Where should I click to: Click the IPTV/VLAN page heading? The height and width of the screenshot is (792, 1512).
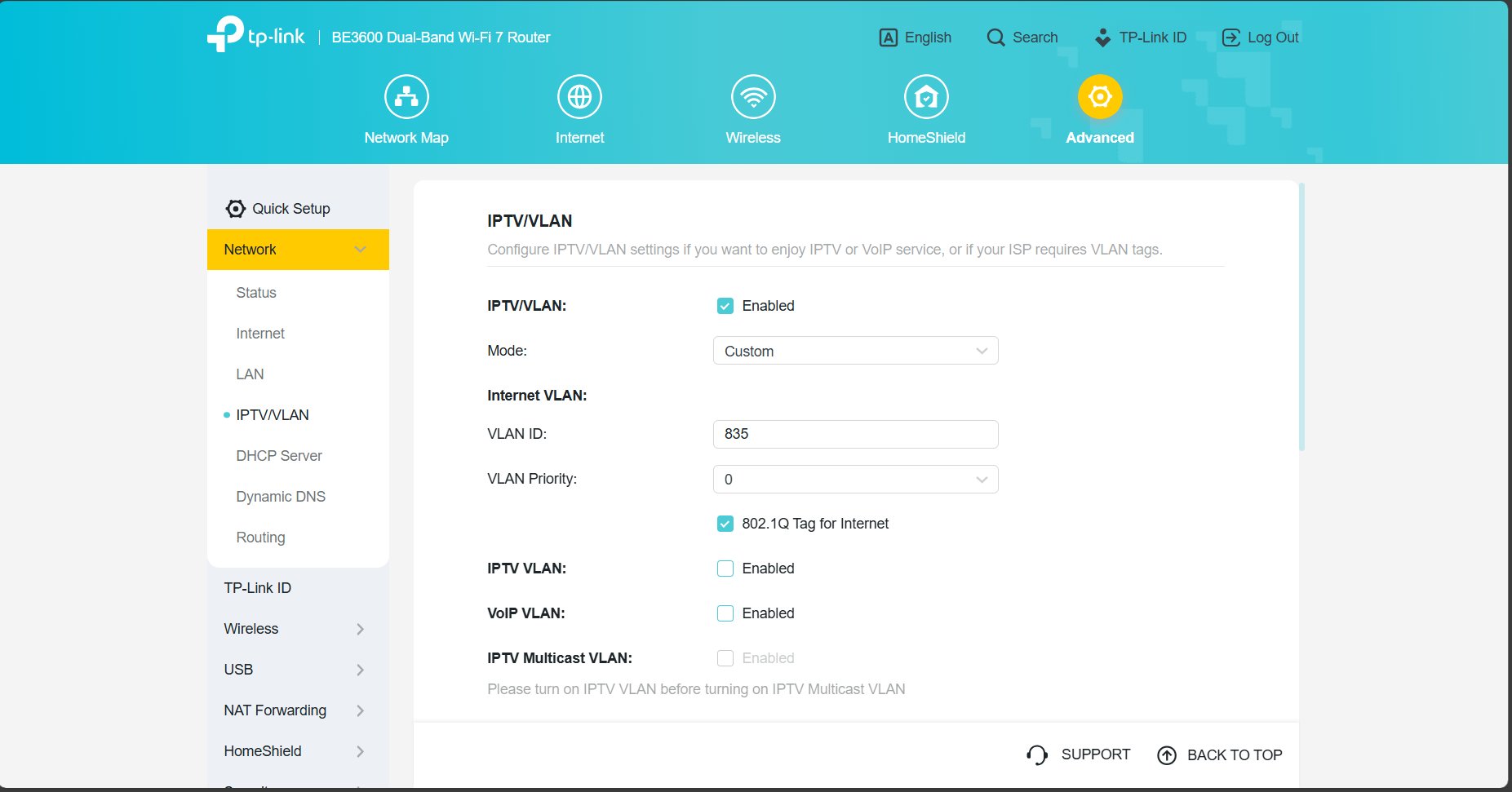[x=530, y=221]
